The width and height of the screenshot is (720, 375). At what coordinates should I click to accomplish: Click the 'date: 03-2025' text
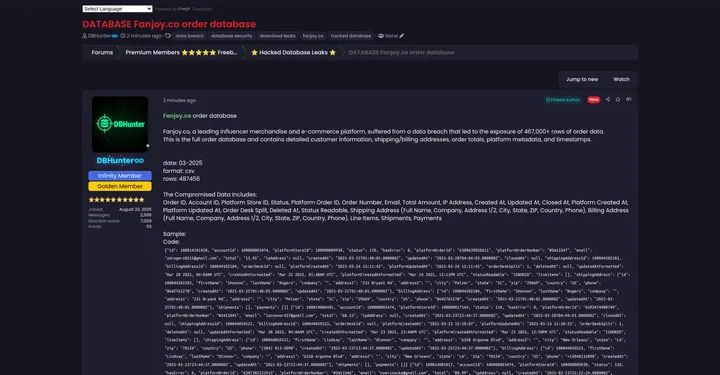point(182,163)
